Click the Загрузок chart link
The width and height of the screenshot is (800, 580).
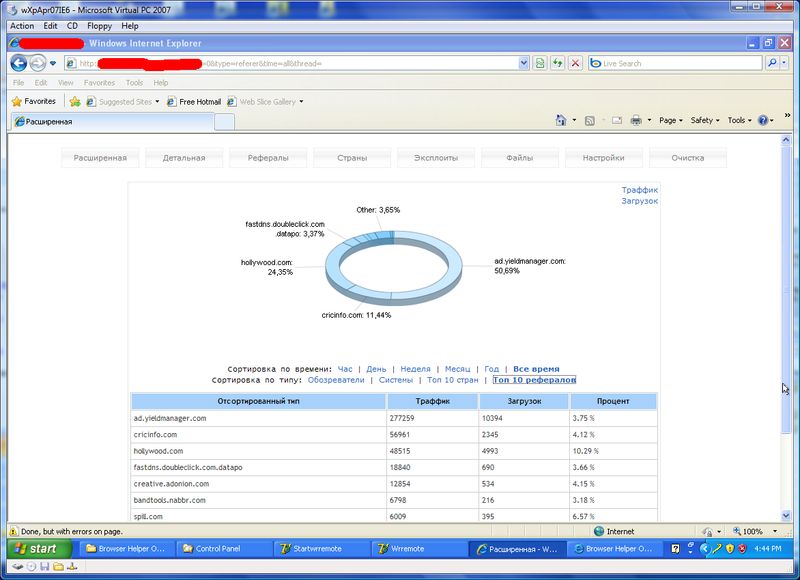click(640, 201)
